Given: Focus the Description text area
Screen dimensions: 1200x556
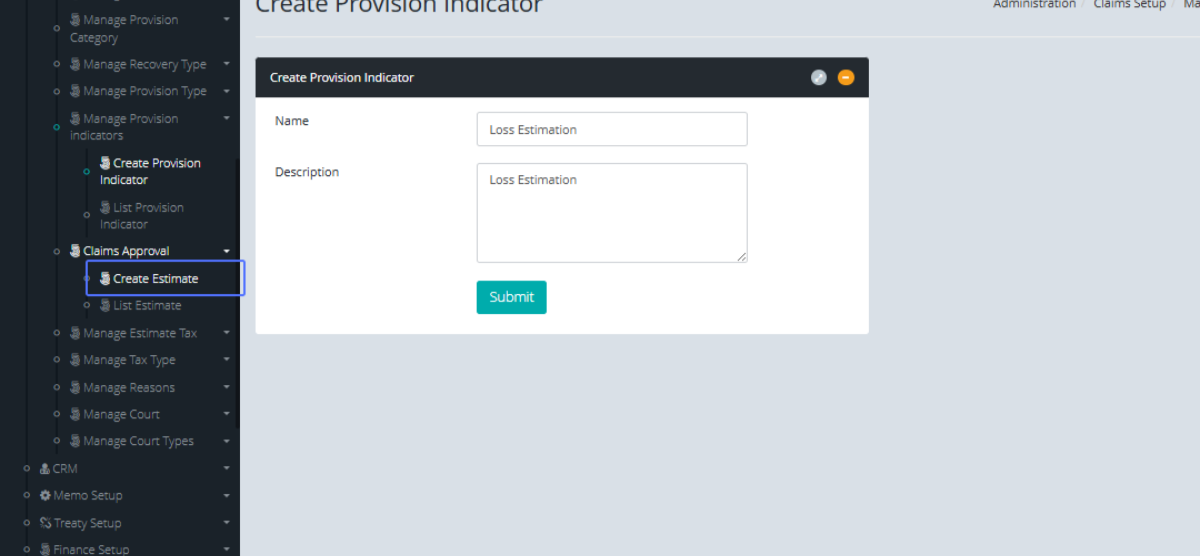Looking at the screenshot, I should click(x=611, y=212).
